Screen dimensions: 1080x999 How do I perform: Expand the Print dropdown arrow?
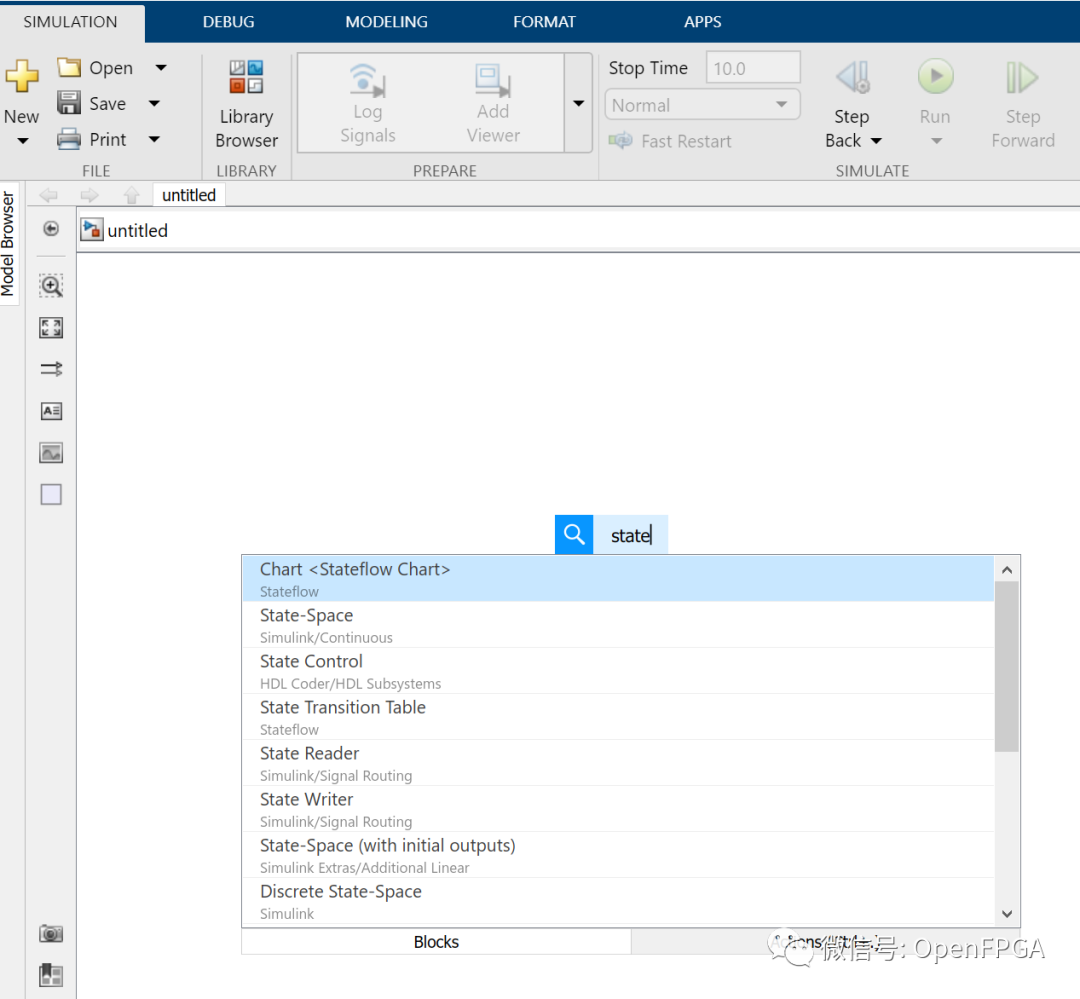point(154,139)
